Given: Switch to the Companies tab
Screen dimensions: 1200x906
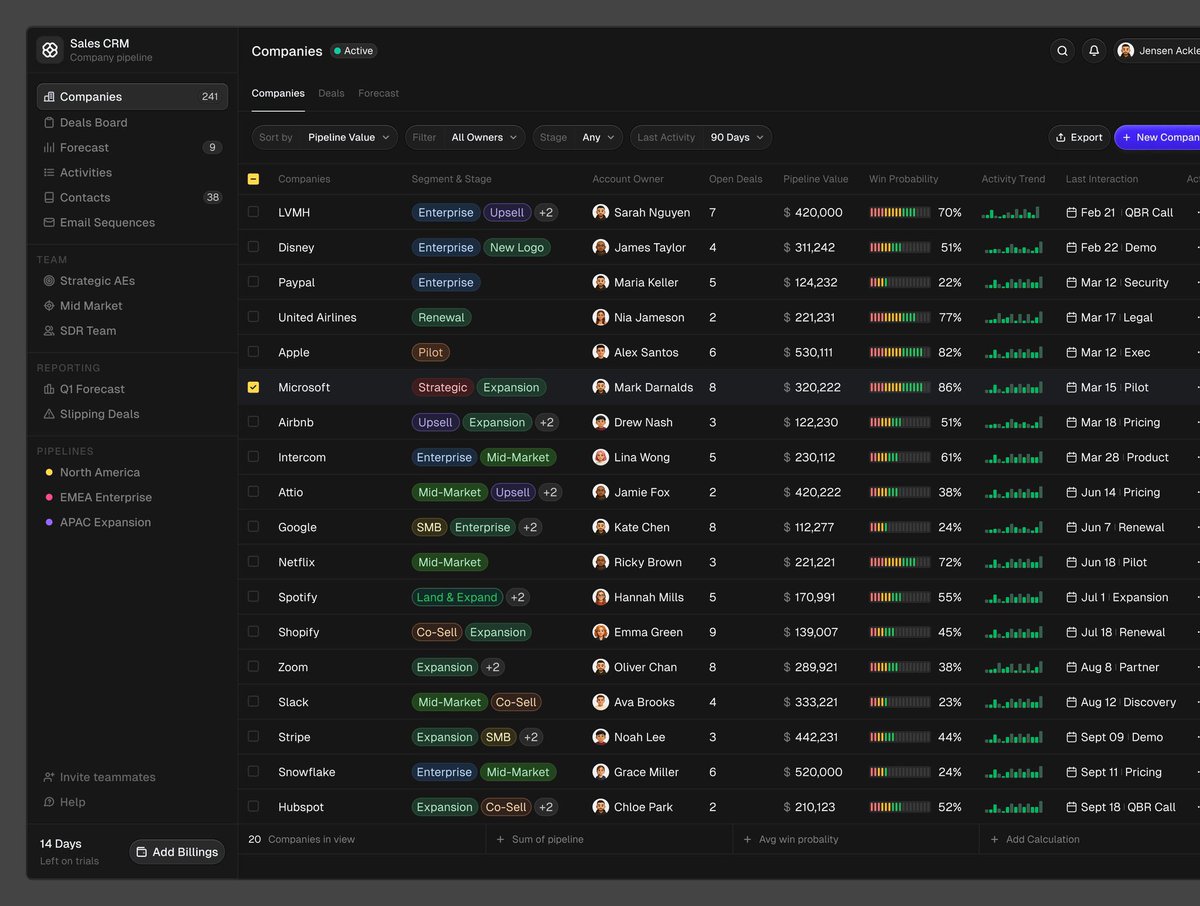Looking at the screenshot, I should pyautogui.click(x=278, y=93).
